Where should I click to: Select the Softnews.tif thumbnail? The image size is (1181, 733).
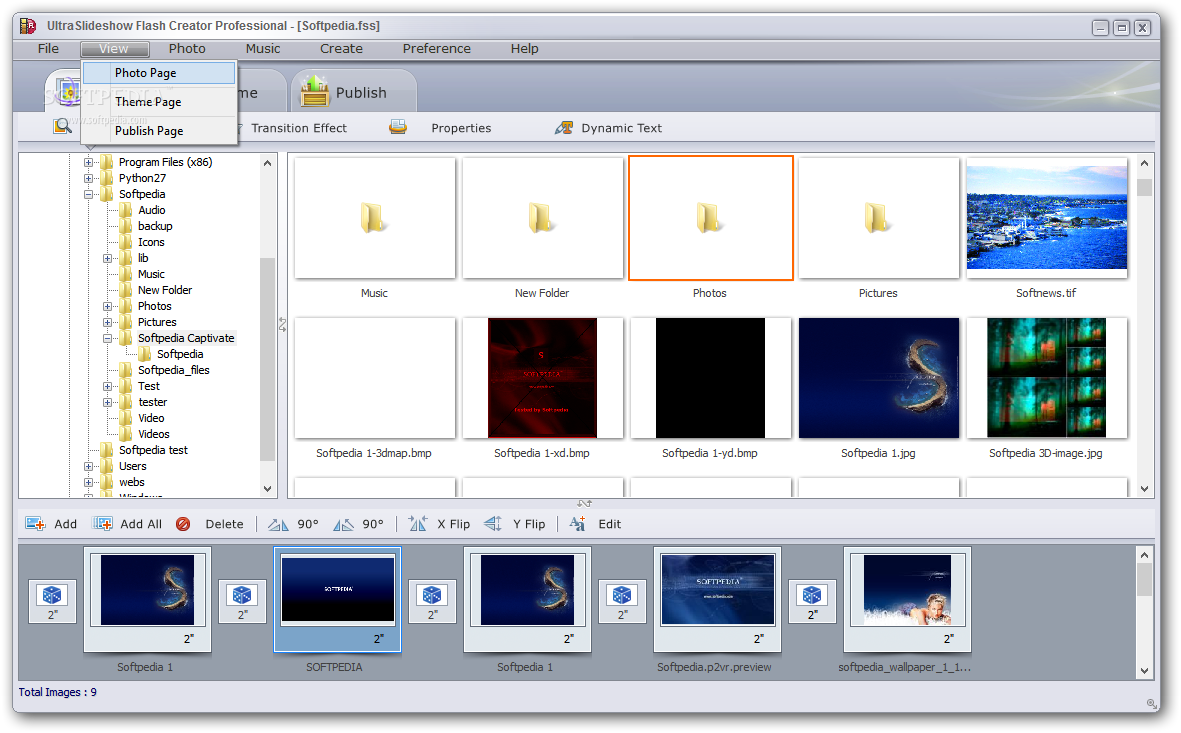click(x=1047, y=218)
